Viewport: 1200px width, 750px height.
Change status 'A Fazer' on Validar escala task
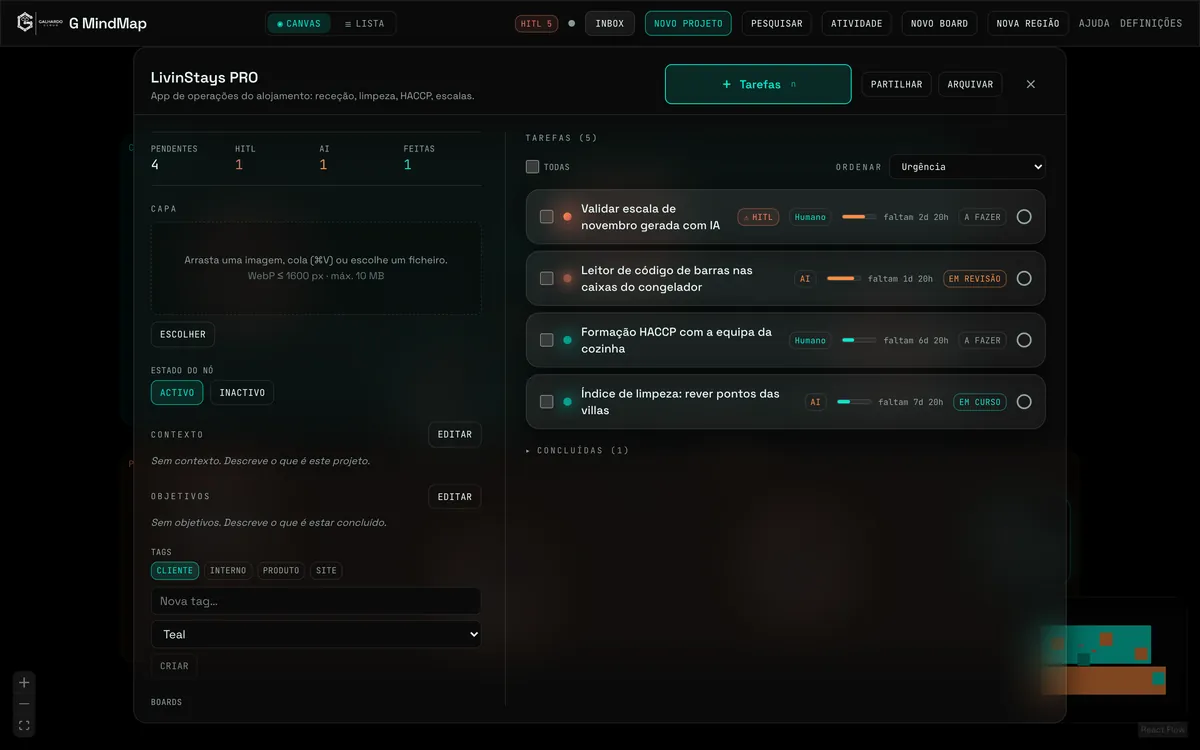pos(982,217)
